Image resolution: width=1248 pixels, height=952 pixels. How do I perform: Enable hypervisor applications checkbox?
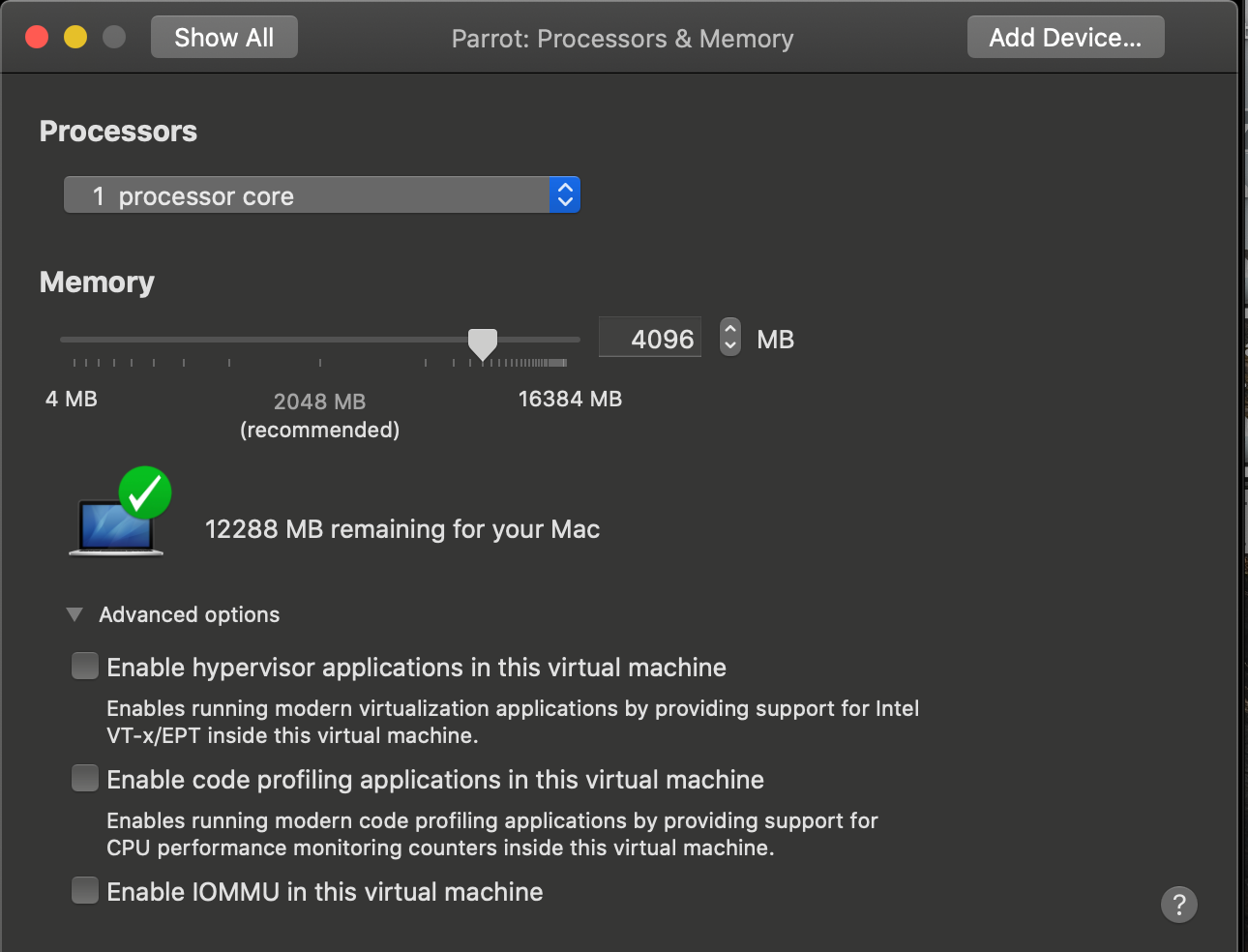pos(84,666)
